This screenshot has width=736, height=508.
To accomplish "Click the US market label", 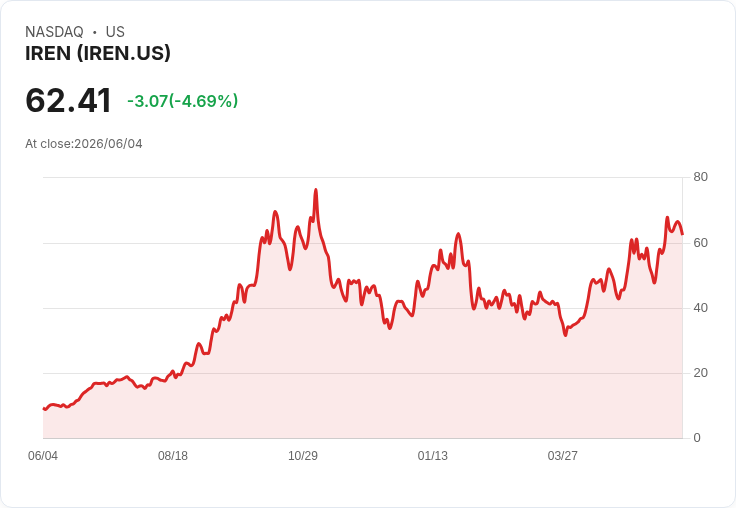I will [115, 32].
